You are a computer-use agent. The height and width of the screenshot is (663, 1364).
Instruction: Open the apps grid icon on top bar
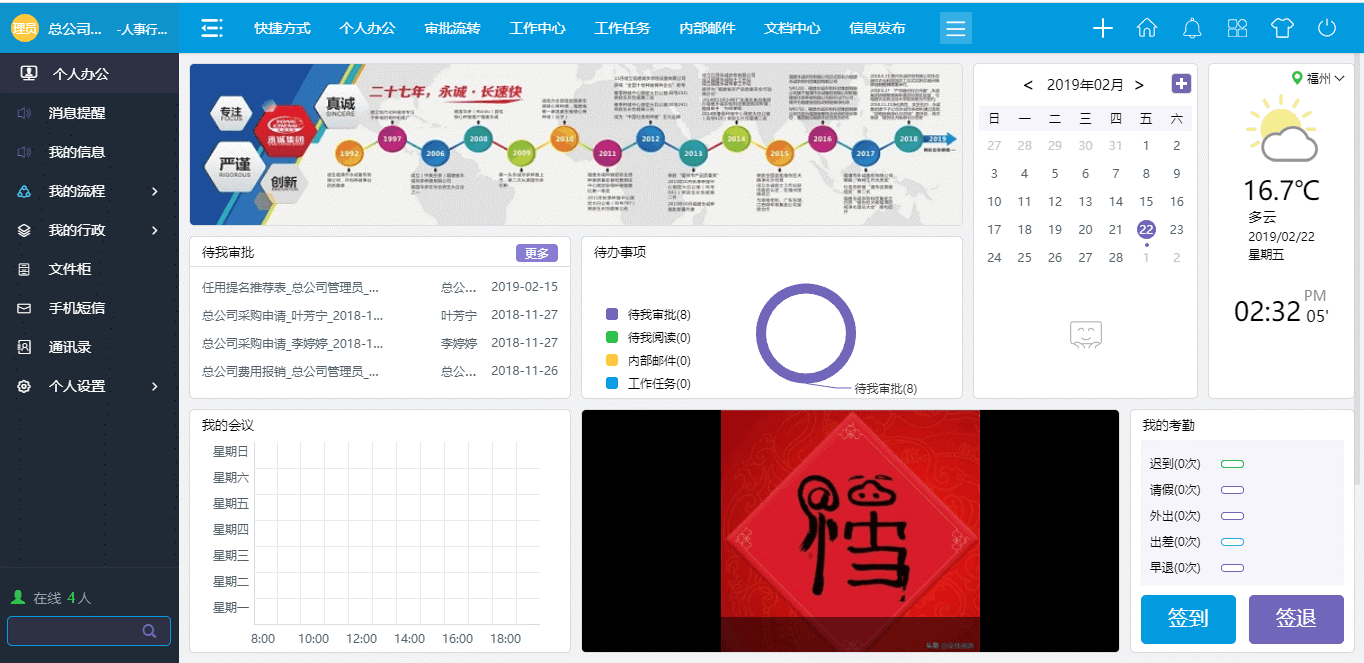coord(1237,28)
